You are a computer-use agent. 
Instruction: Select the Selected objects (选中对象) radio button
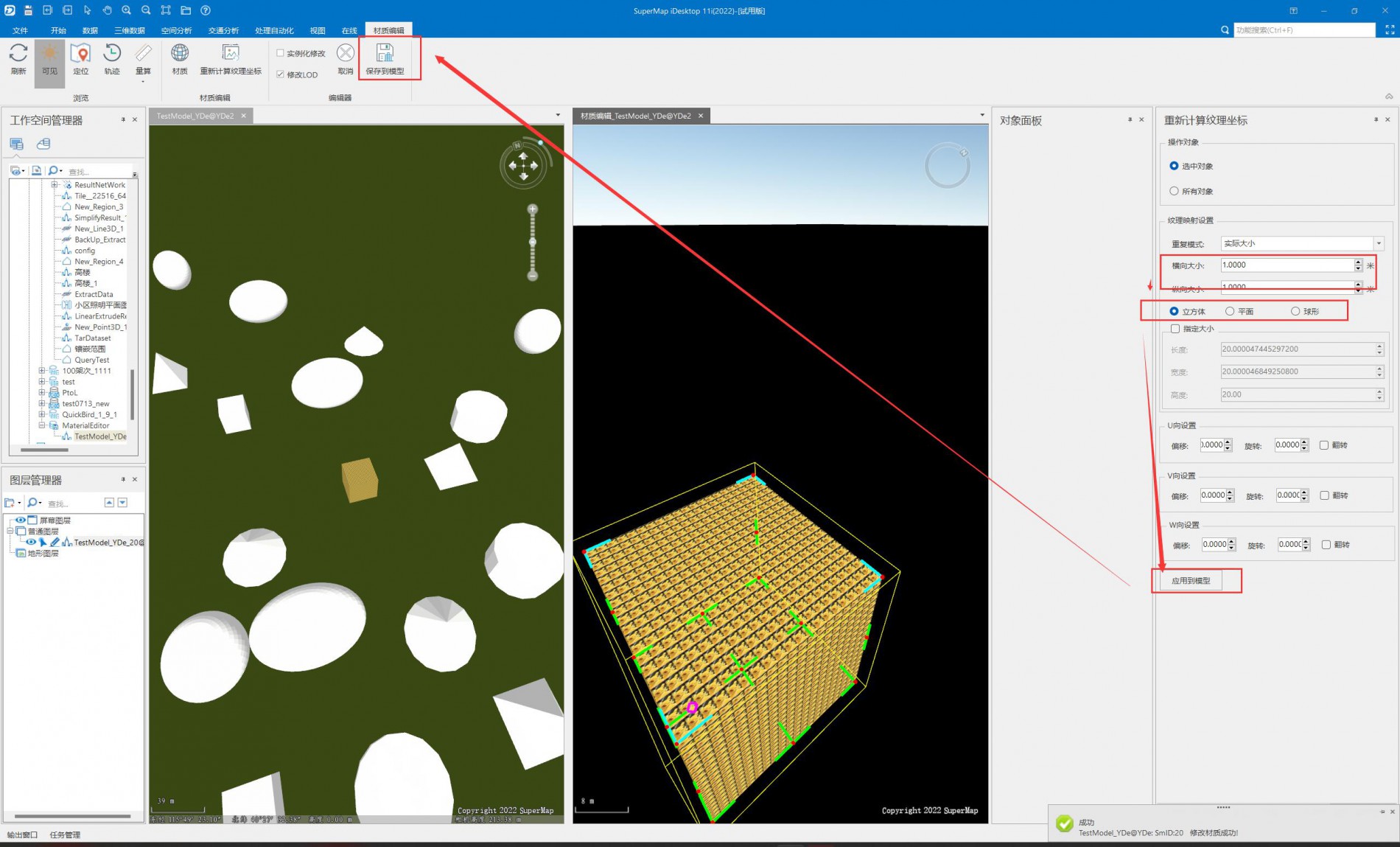tap(1174, 166)
